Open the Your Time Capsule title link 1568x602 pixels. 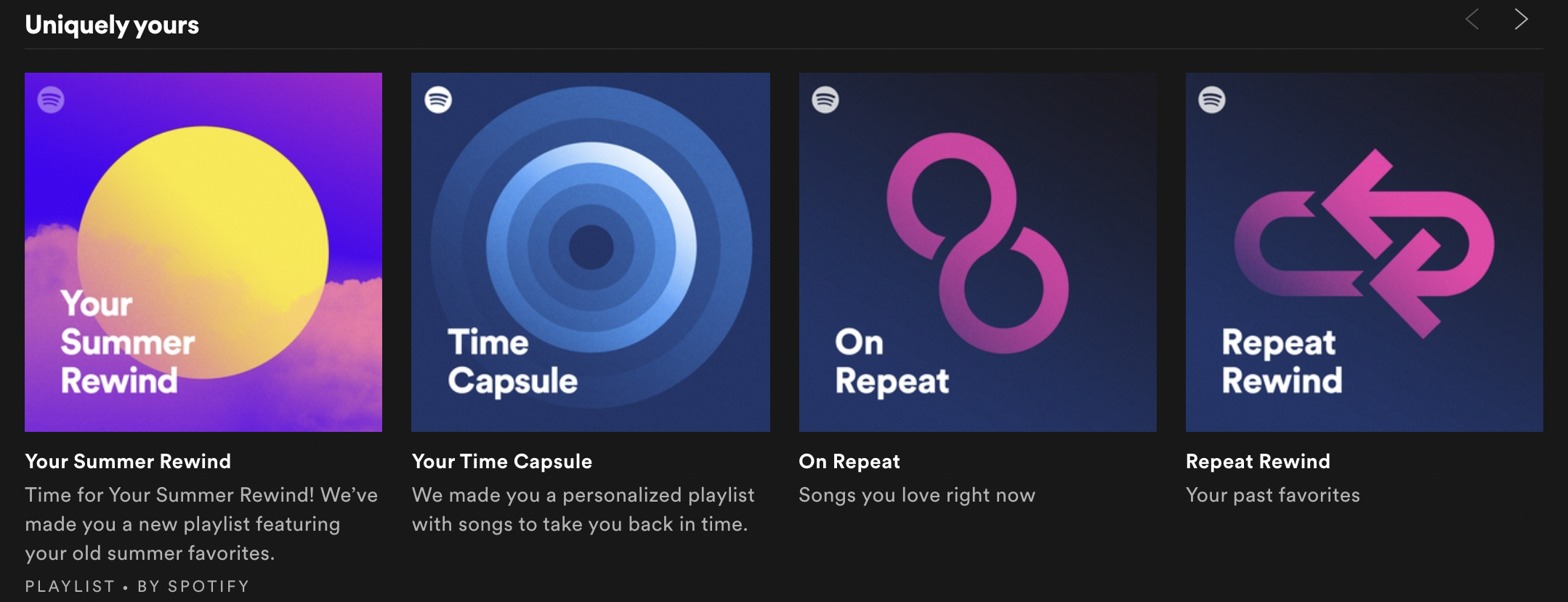[x=502, y=462]
